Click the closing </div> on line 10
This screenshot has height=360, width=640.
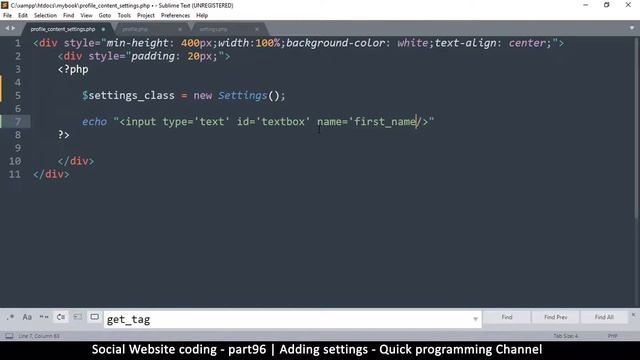pyautogui.click(x=76, y=161)
